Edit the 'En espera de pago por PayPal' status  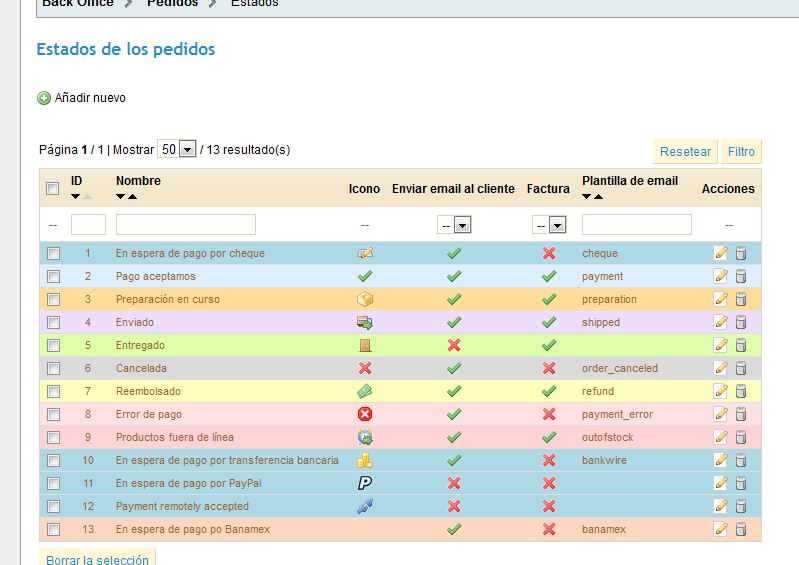[721, 483]
